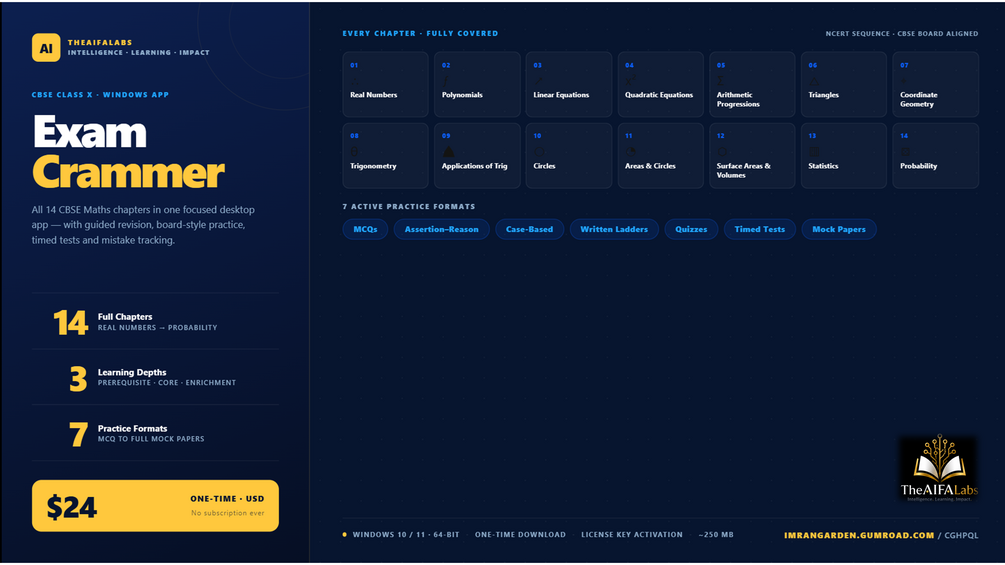Click the triangle icon in Applications of Trig

tap(449, 152)
